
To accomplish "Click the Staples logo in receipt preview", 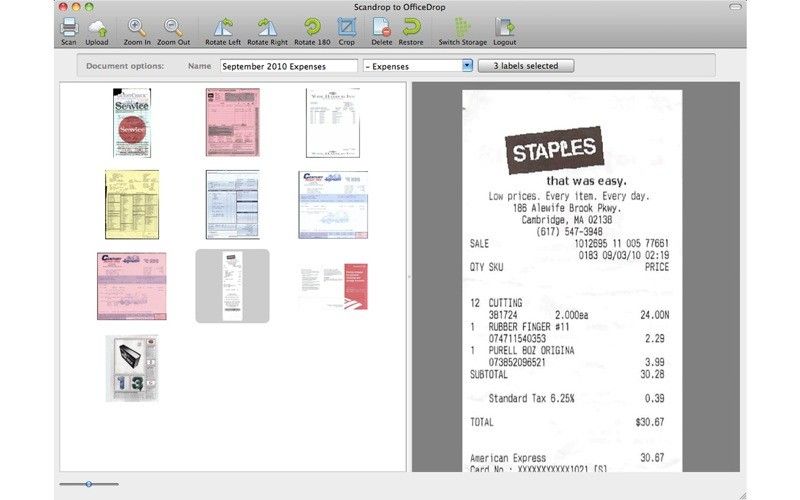I will click(x=555, y=150).
